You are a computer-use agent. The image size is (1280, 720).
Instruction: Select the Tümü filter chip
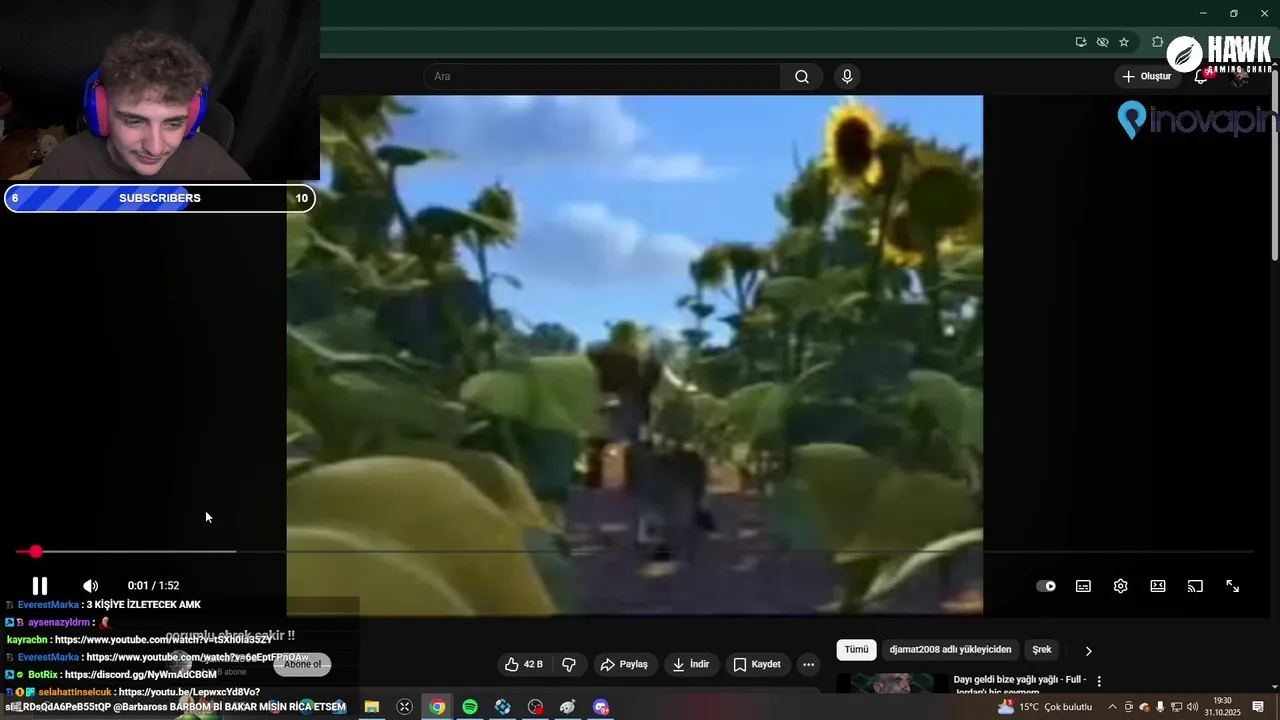click(x=857, y=650)
